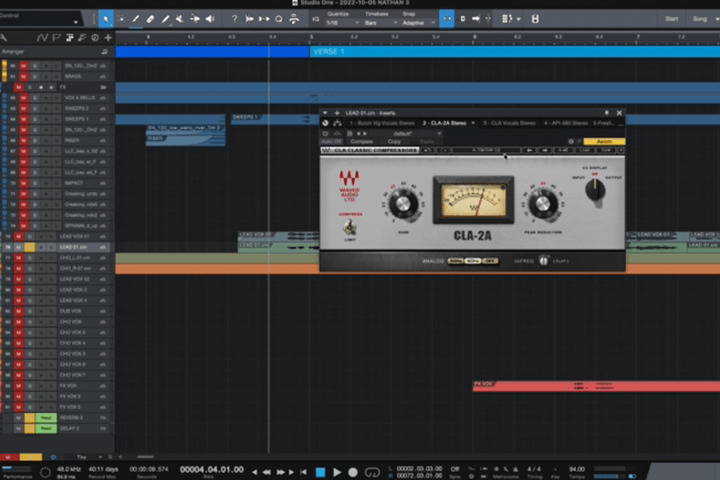The width and height of the screenshot is (720, 480).
Task: Adjust the HiFreq knob
Action: click(x=543, y=261)
